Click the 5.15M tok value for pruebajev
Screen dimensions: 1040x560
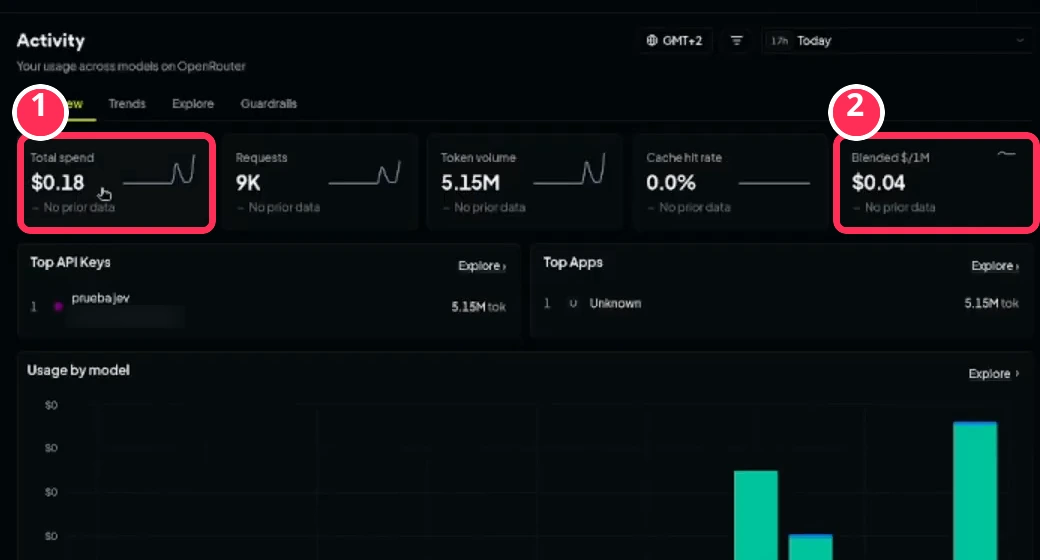click(x=478, y=307)
